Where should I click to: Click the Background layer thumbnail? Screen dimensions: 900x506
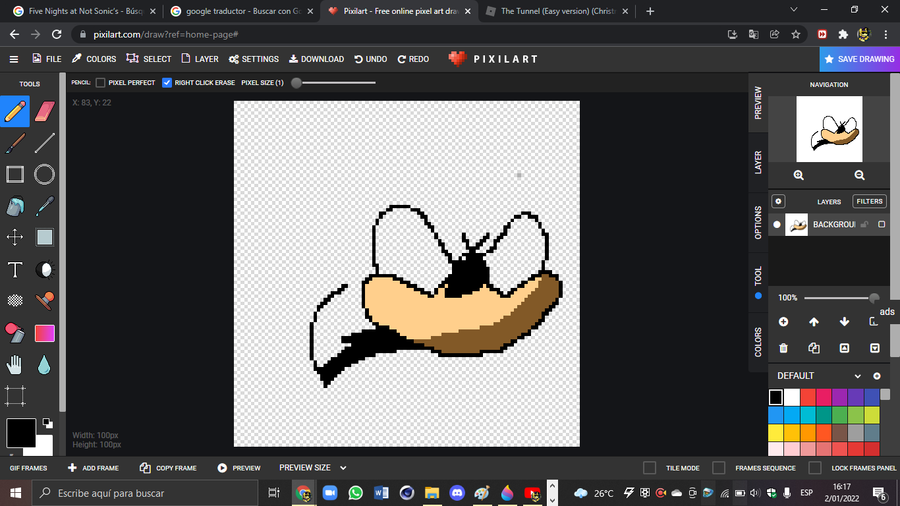pyautogui.click(x=796, y=225)
